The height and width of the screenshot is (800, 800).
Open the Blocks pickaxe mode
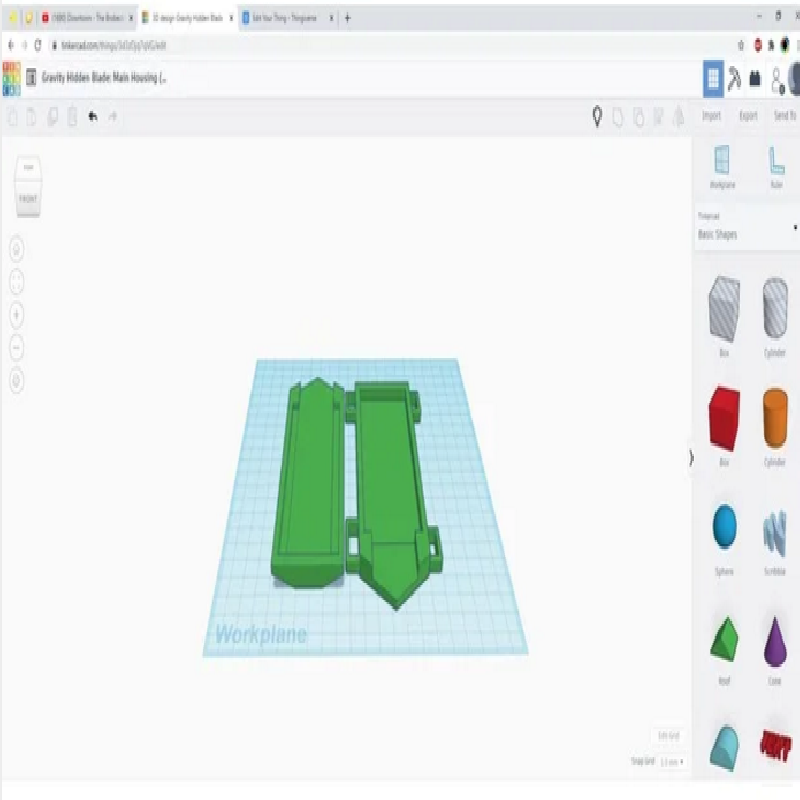(734, 79)
